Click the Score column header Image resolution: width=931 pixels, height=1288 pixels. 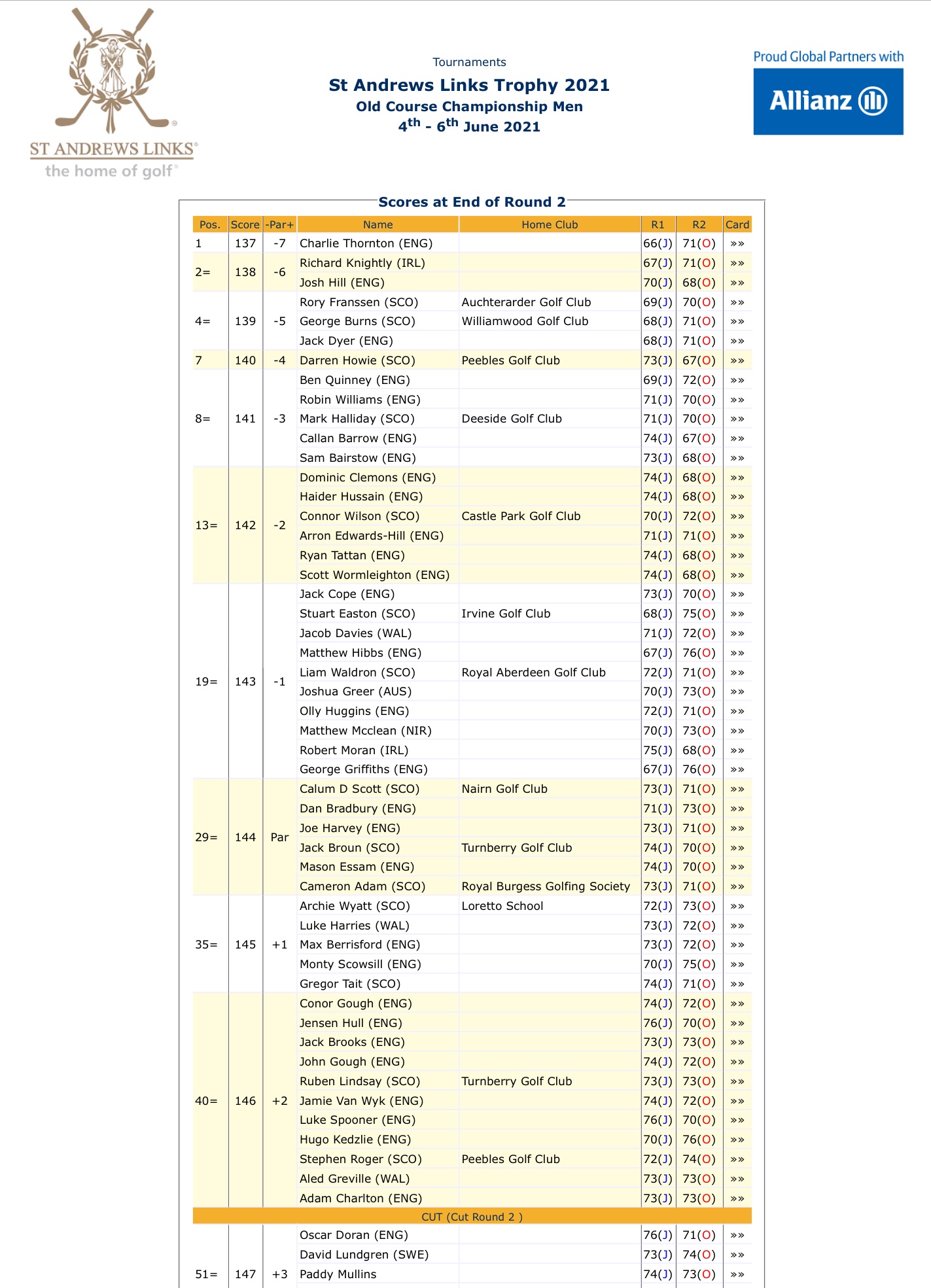(245, 224)
